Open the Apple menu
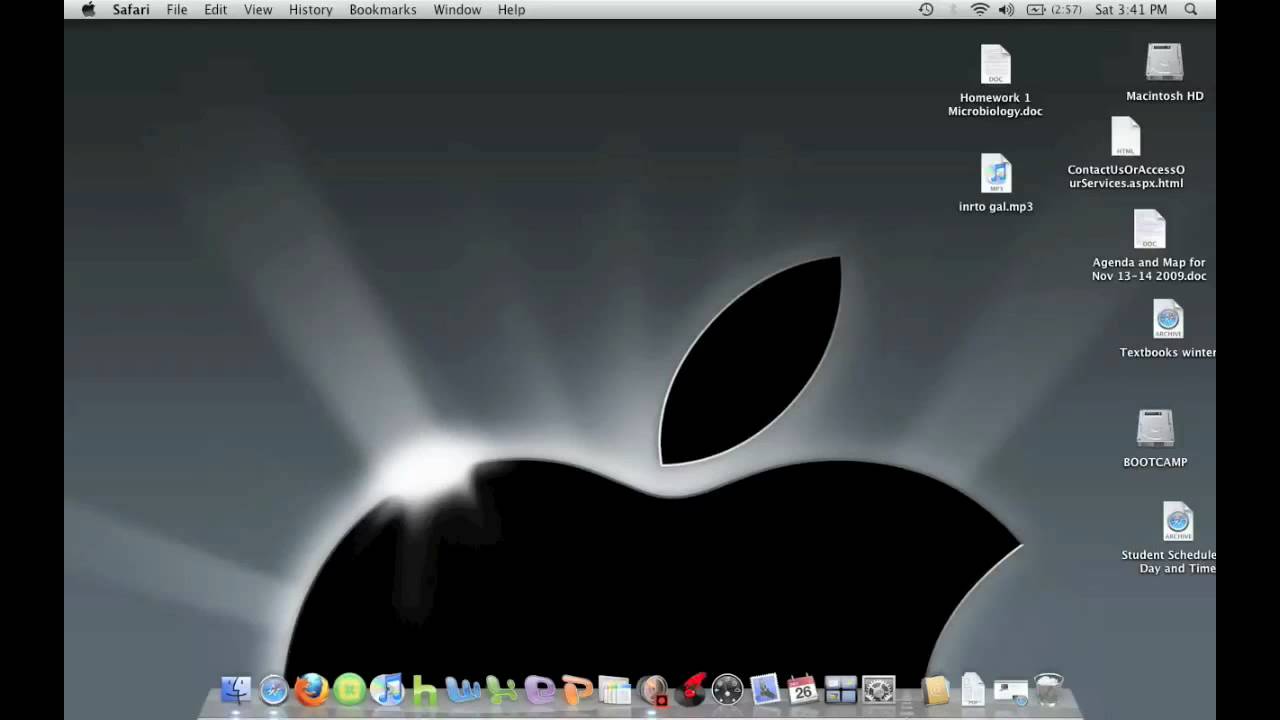Image resolution: width=1280 pixels, height=720 pixels. (88, 9)
